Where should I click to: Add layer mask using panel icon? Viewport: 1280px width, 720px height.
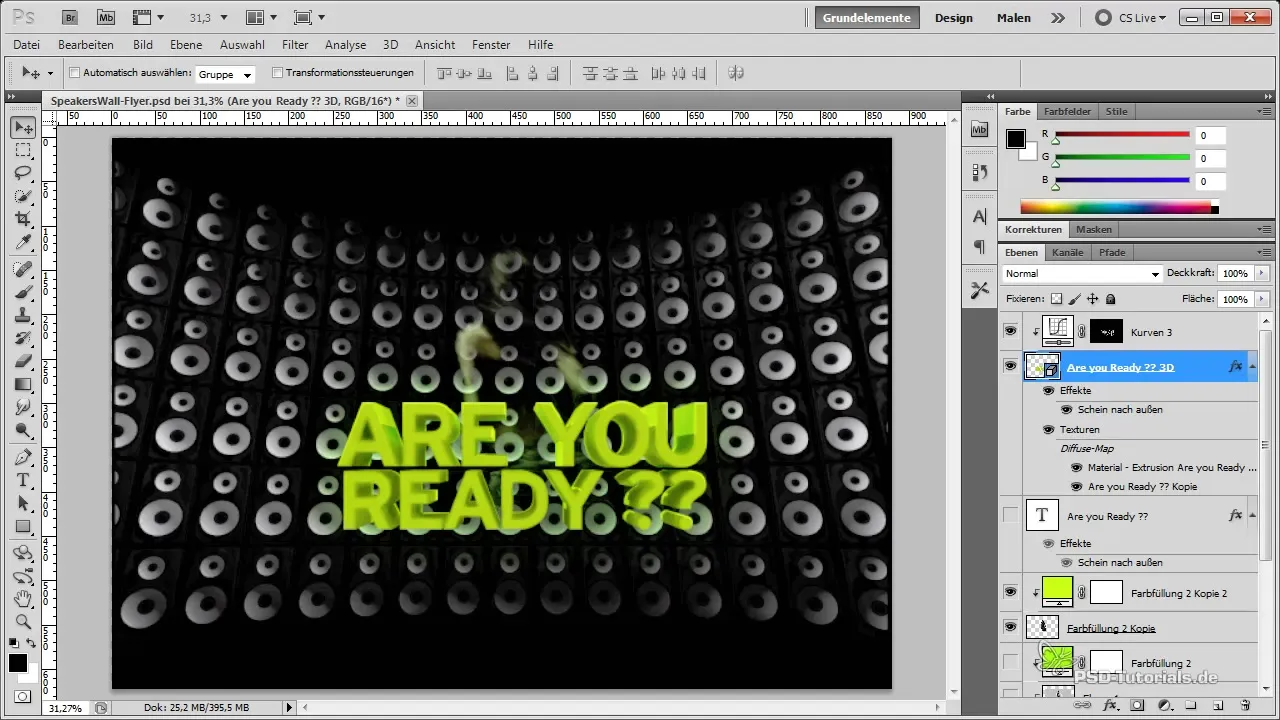[1136, 705]
